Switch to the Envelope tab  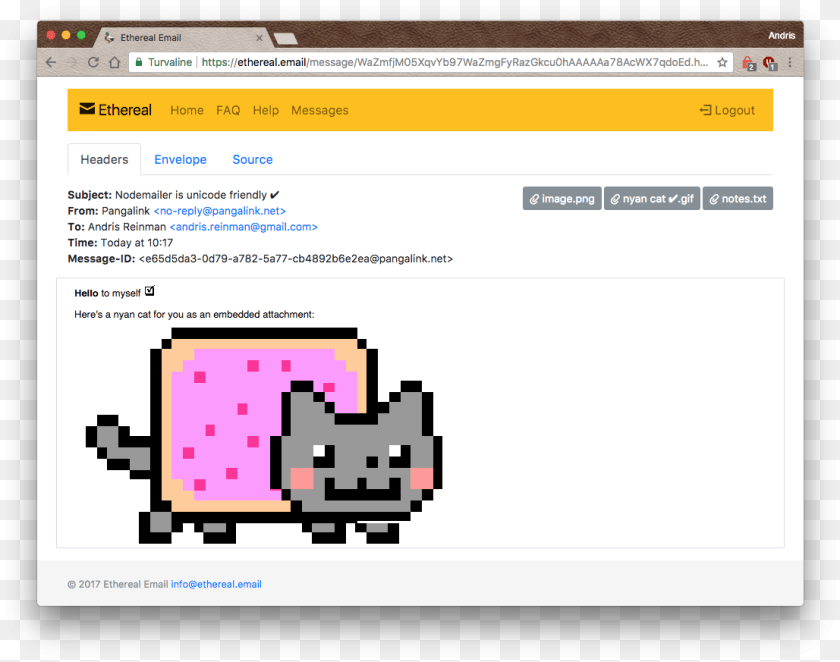pyautogui.click(x=181, y=160)
